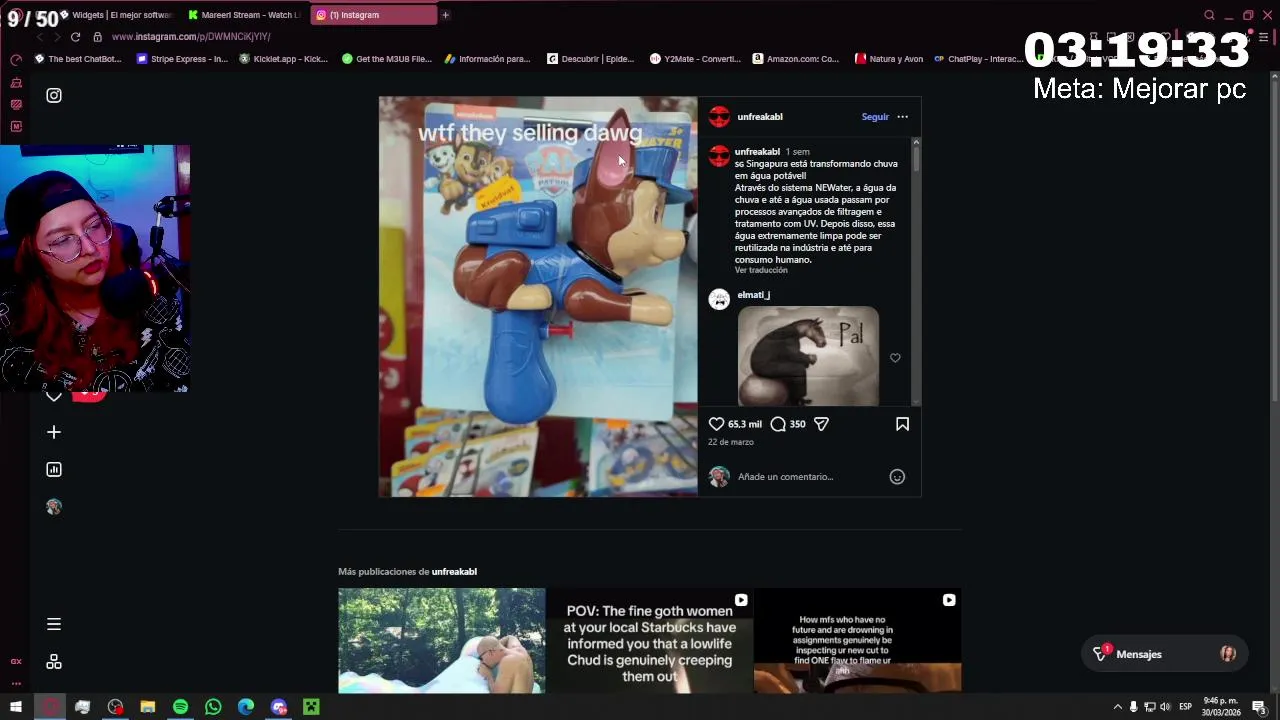Screen dimensions: 1280x720
Task: Open the Starbucks goth women POV reel
Action: pos(650,641)
